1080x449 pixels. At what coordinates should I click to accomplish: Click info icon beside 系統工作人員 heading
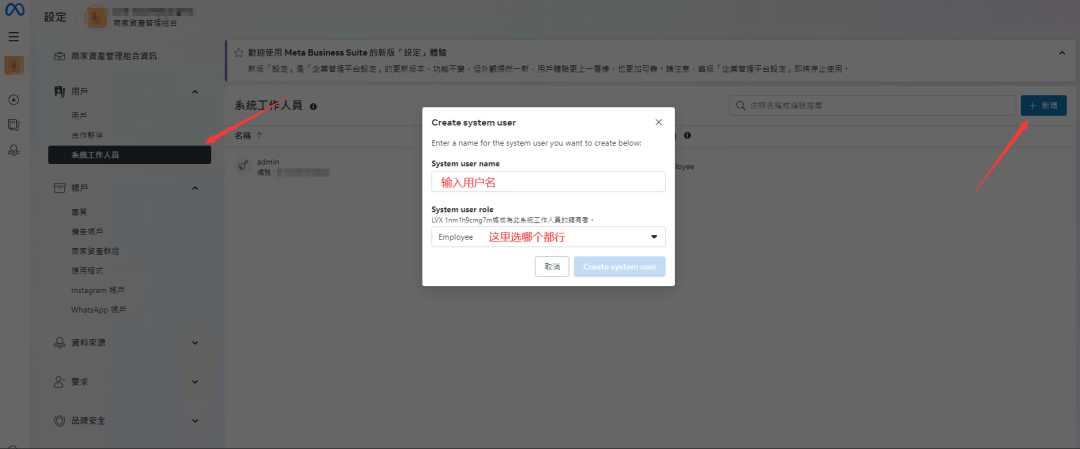tap(313, 107)
